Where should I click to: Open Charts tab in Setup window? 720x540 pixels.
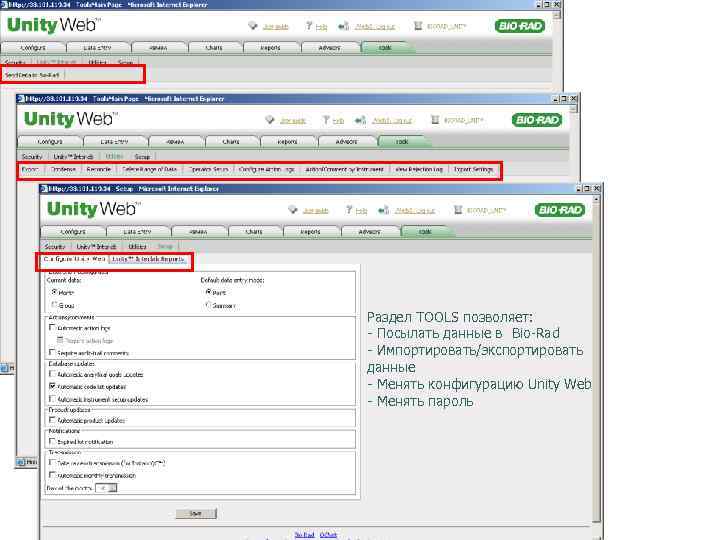tap(254, 232)
